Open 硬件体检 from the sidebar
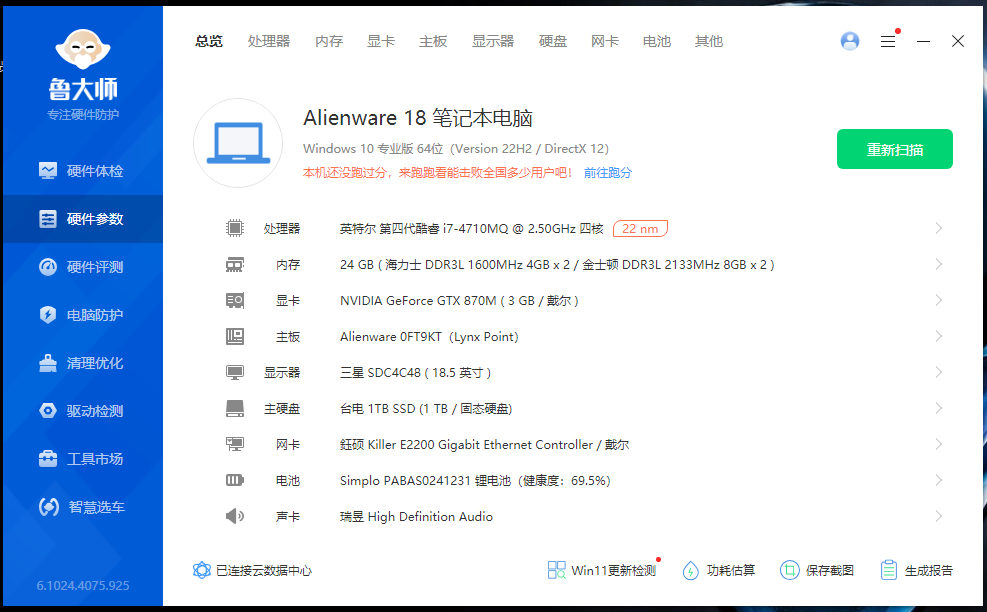Screen dimensions: 987x612 (82, 171)
